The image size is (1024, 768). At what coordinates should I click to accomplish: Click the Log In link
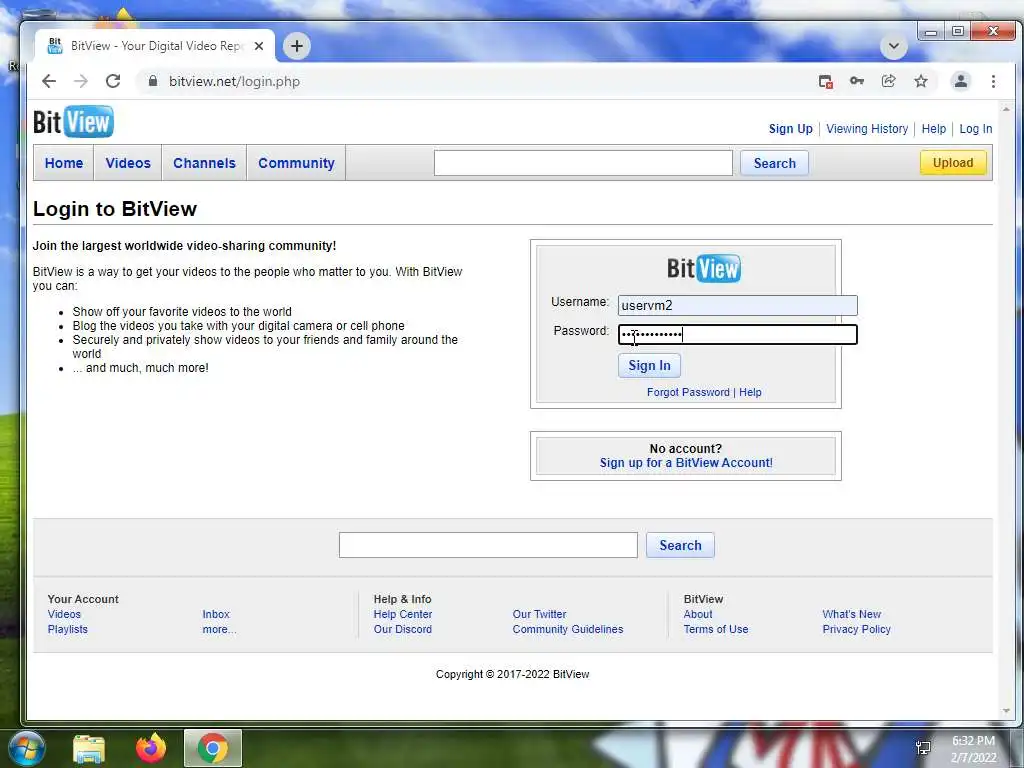(x=976, y=129)
